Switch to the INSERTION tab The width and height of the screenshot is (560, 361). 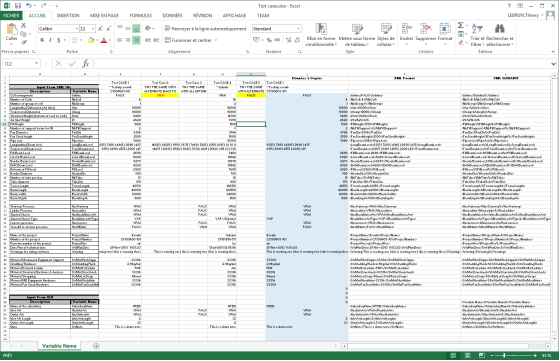[x=68, y=15]
